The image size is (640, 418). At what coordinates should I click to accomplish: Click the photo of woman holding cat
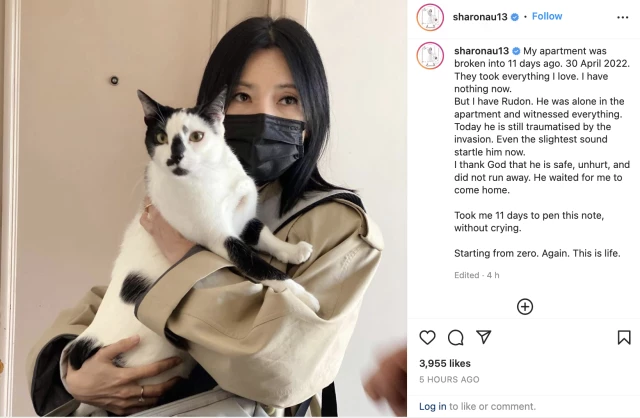pos(203,209)
